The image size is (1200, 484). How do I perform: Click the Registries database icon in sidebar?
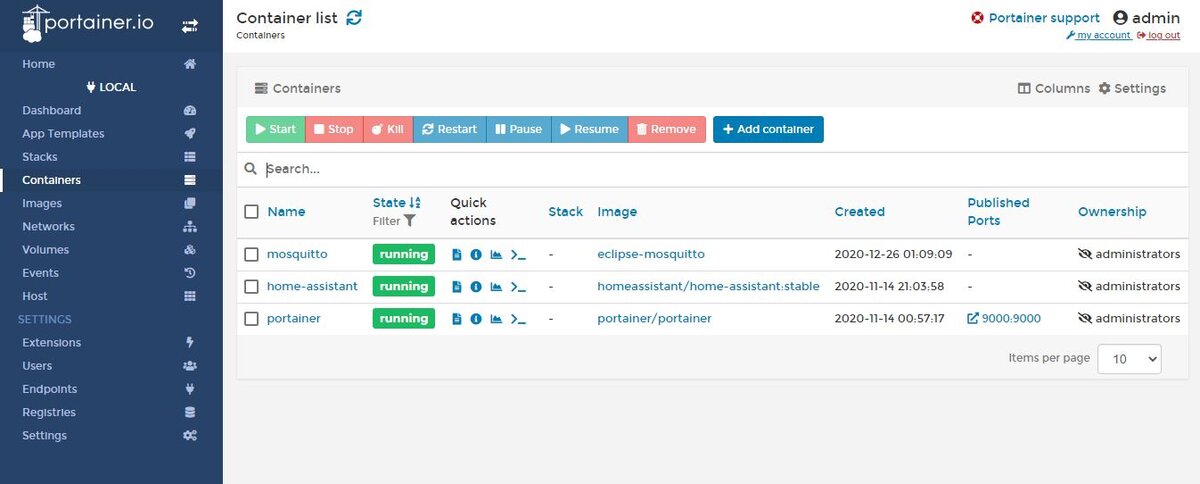point(190,412)
